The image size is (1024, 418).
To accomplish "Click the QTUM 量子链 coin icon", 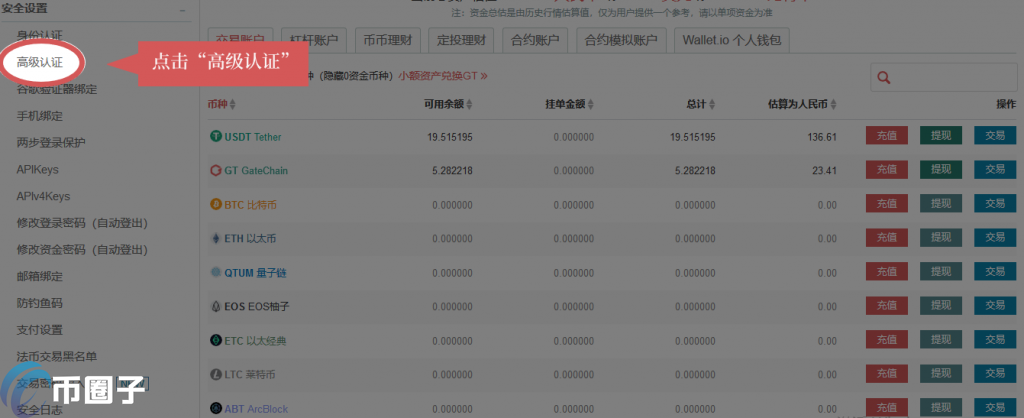I will 216,272.
